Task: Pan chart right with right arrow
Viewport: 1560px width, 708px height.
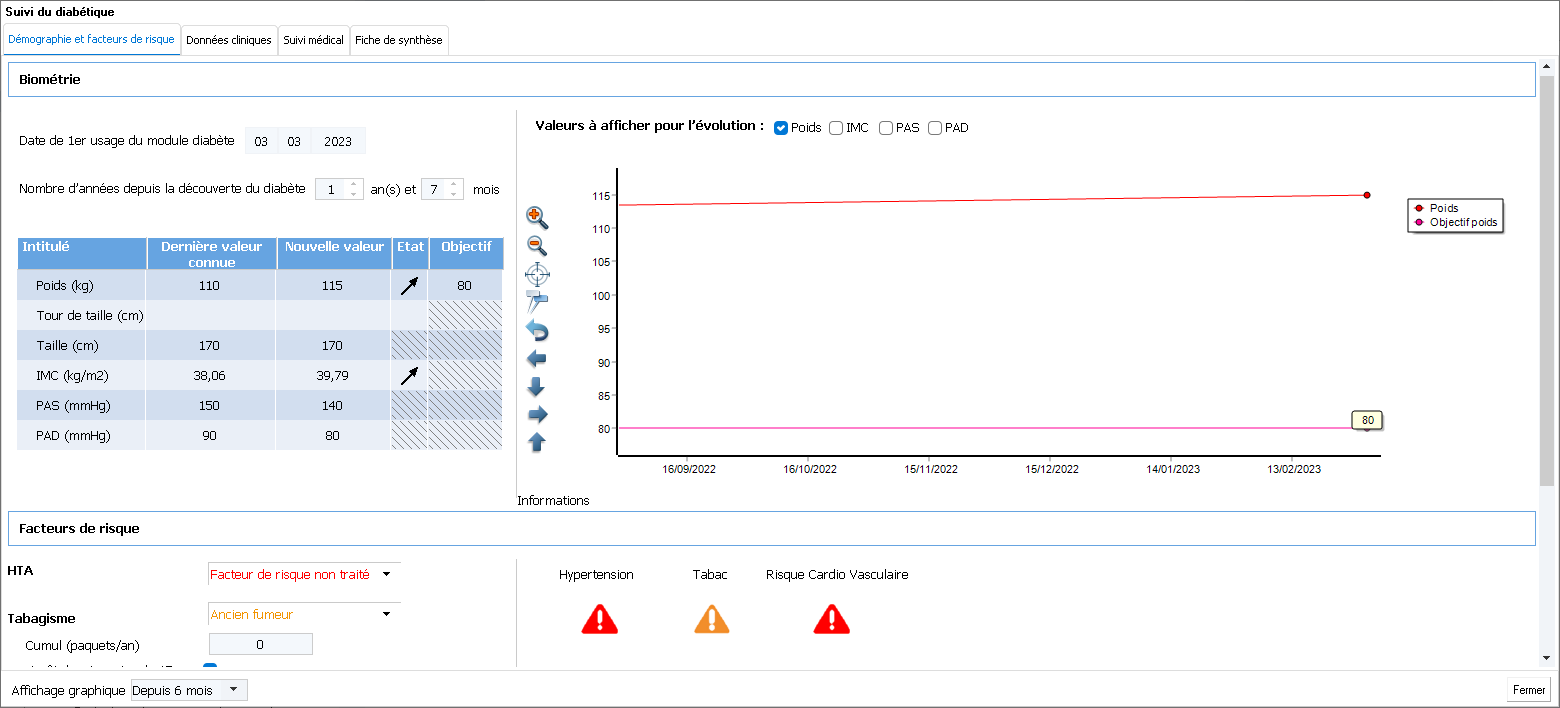Action: click(537, 415)
